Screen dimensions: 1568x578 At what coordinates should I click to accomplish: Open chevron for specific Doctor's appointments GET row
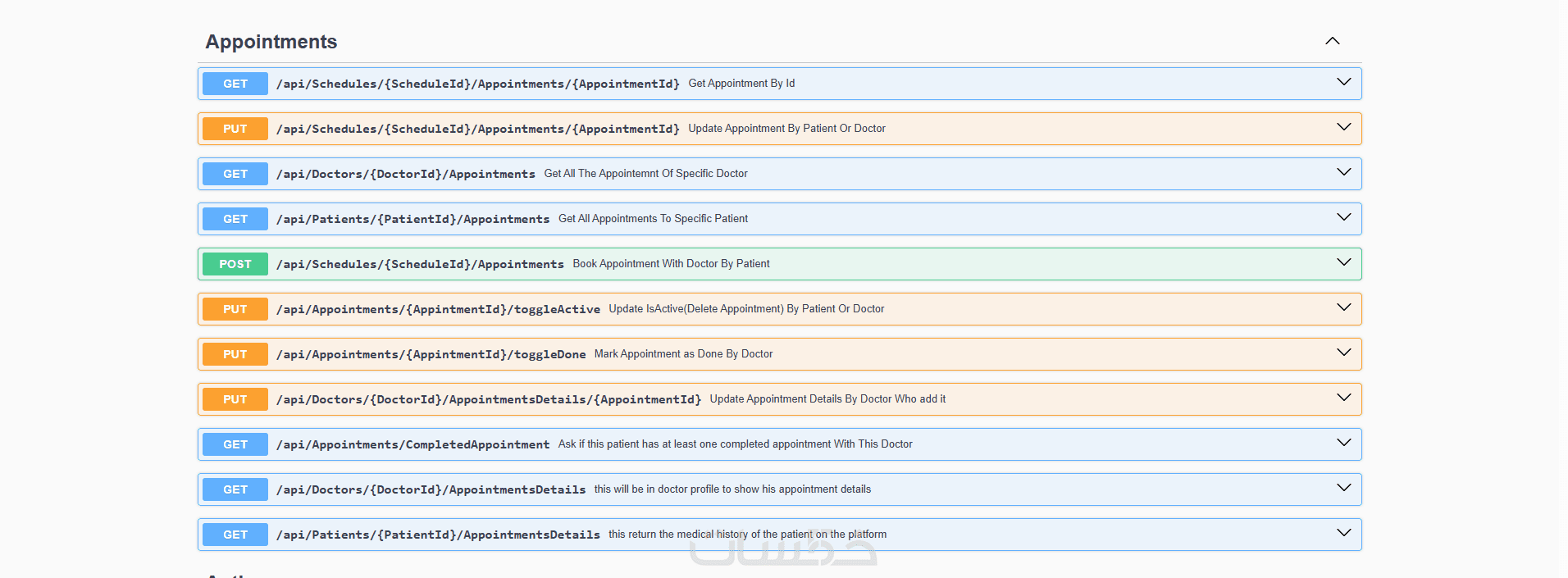point(1343,173)
